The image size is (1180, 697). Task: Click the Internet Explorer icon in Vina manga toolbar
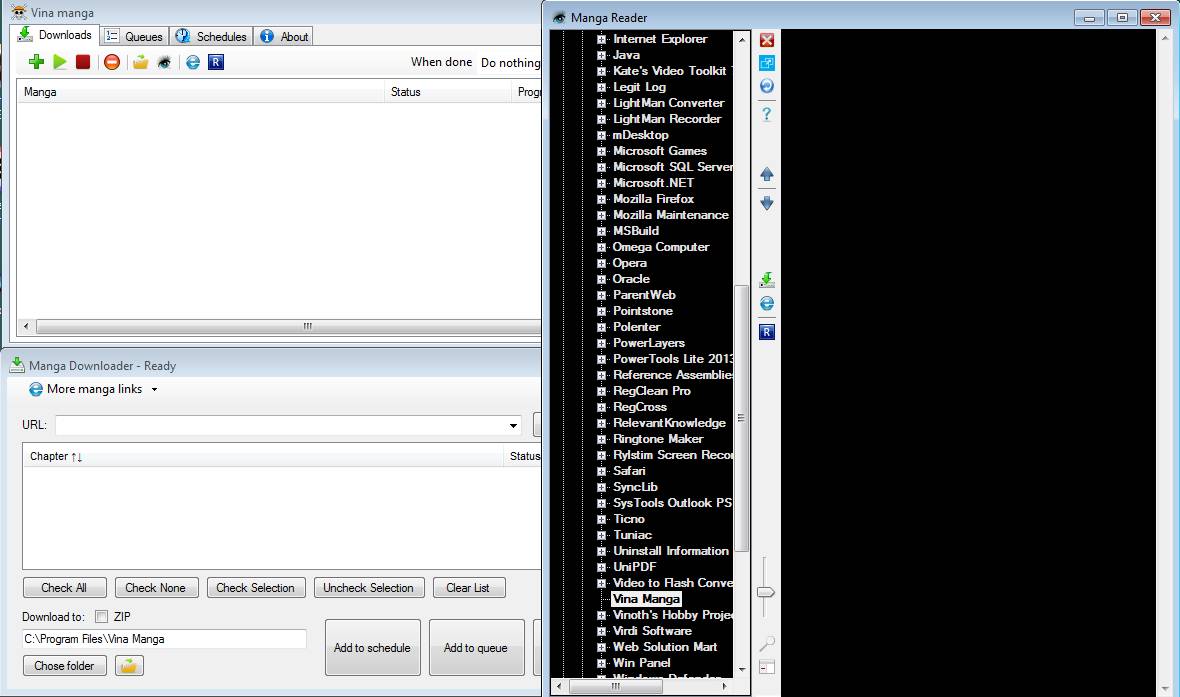point(193,62)
